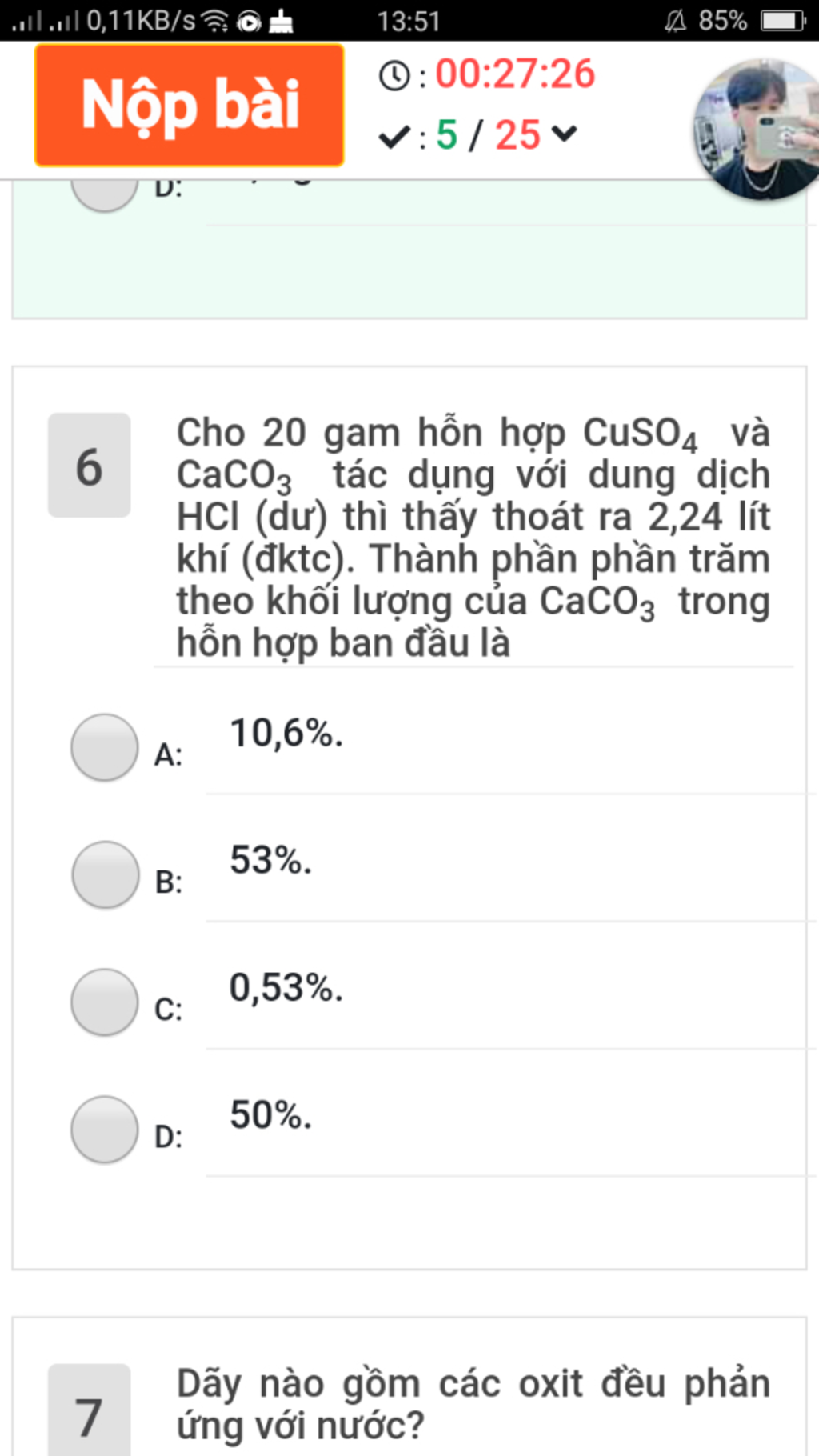This screenshot has height=1456, width=819.
Task: Tap the 00:27:26 countdown timer
Action: point(515,74)
